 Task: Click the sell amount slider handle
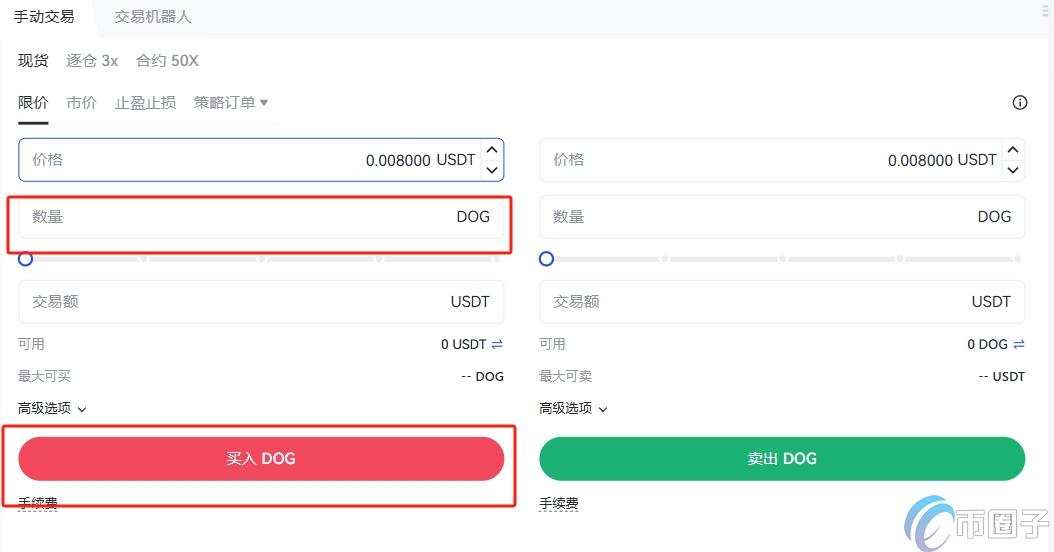[x=546, y=259]
